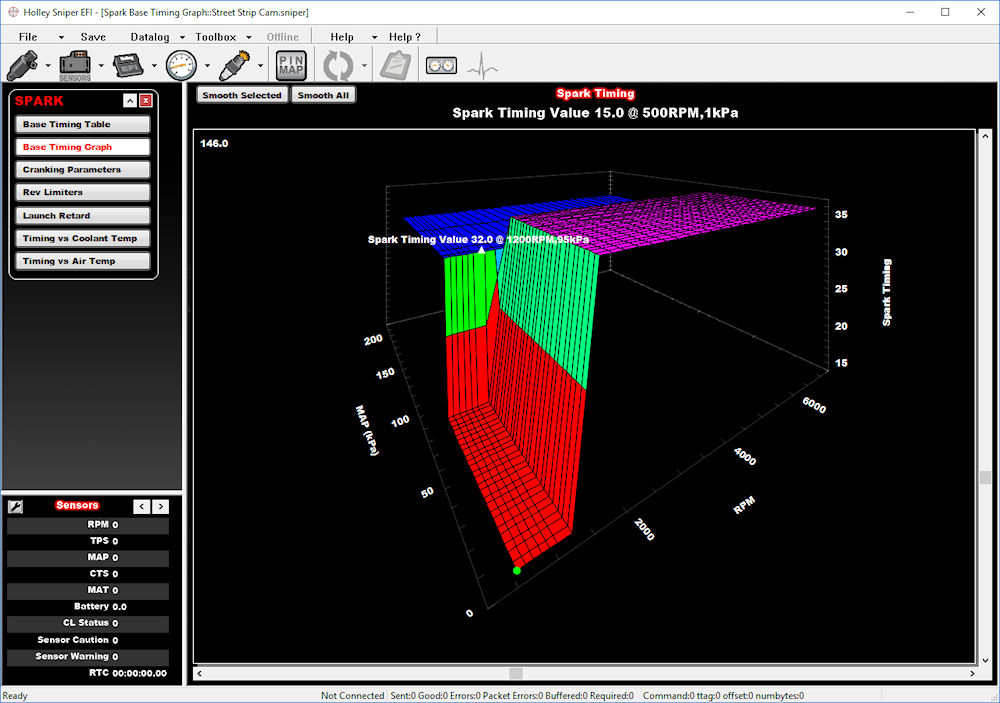Image resolution: width=1000 pixels, height=703 pixels.
Task: Click the 'Ready' status bar text
Action: coord(15,696)
